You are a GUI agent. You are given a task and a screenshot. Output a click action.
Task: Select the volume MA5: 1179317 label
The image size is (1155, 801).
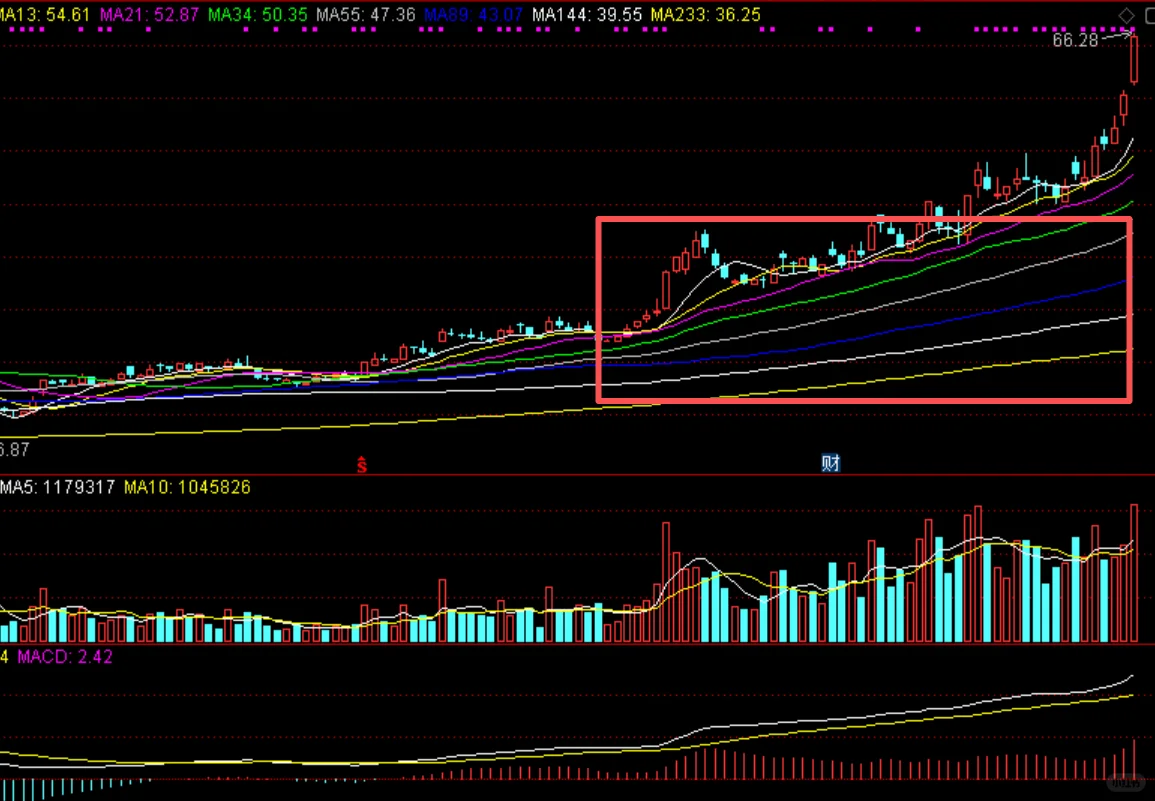click(x=57, y=487)
